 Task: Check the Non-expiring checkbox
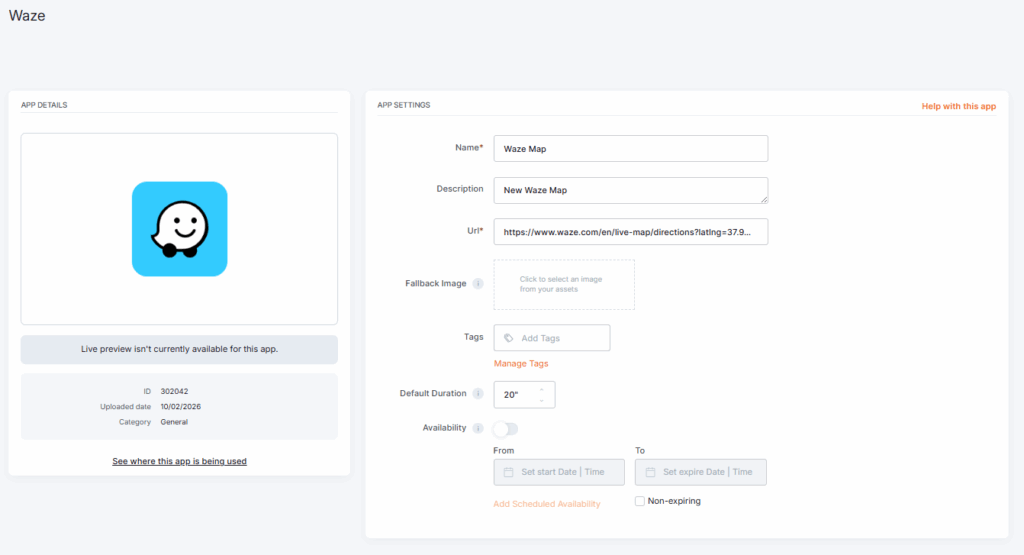pos(640,501)
